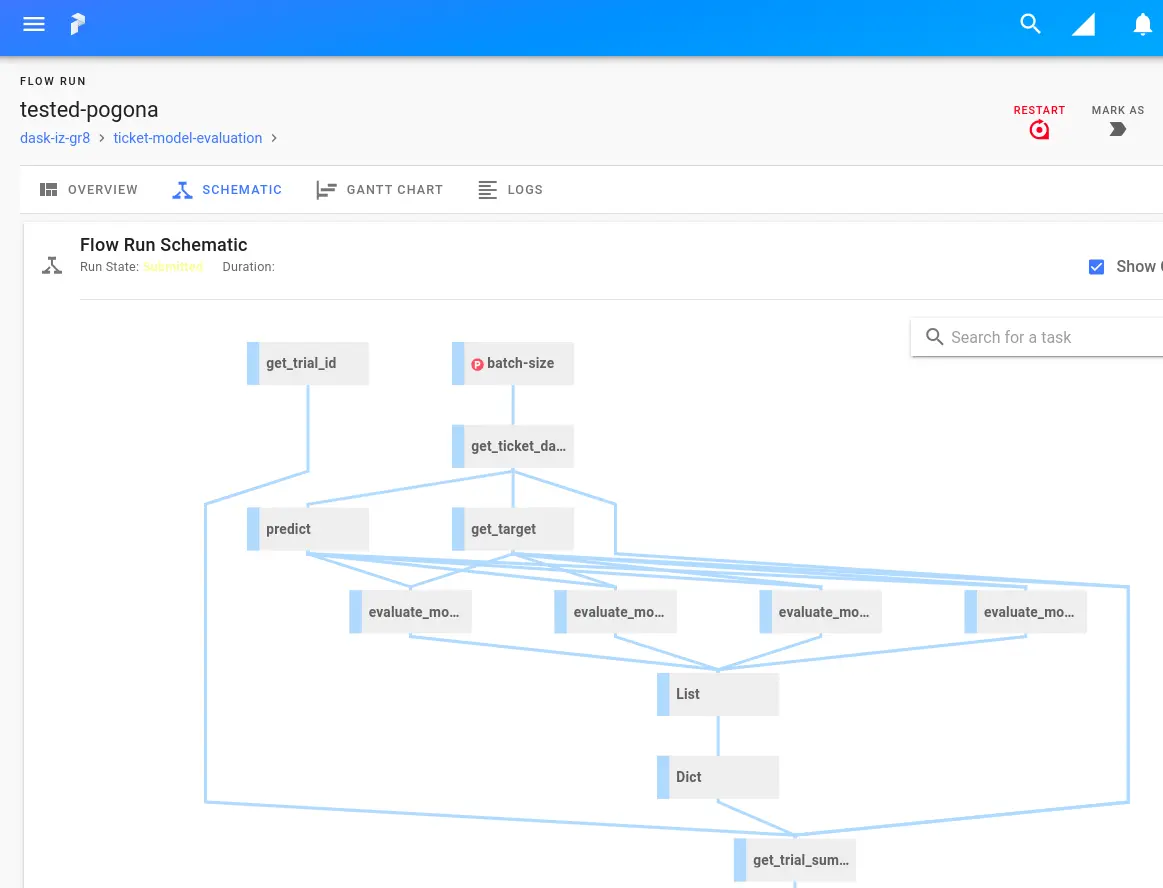
Task: Click the Mark As arrow icon
Action: coord(1117,129)
